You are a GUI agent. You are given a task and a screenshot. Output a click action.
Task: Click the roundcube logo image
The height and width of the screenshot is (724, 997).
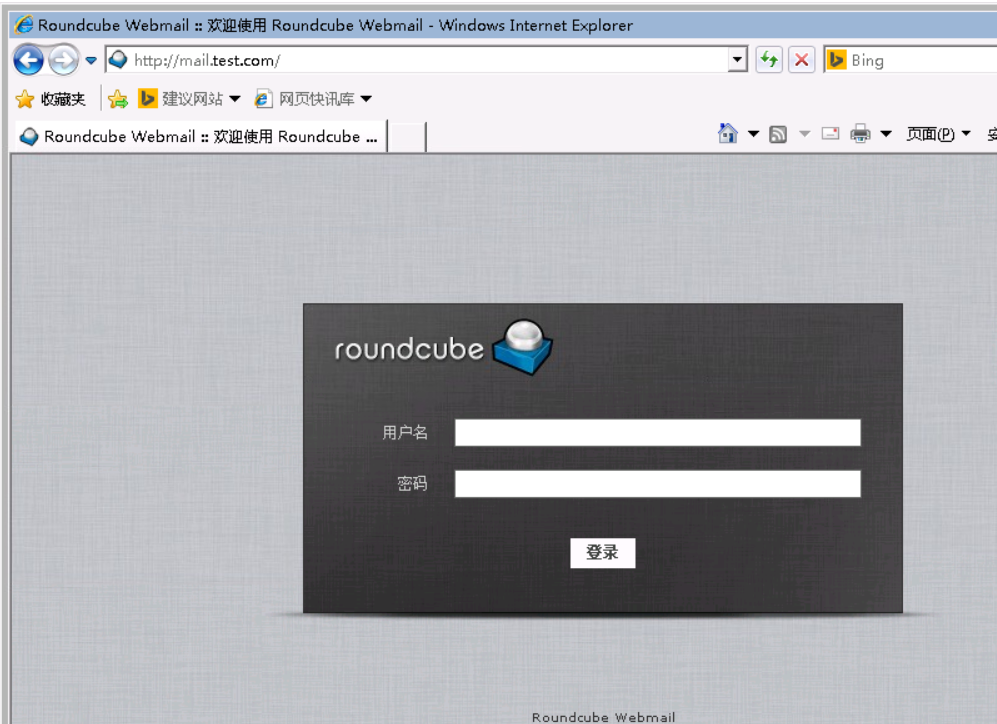point(444,347)
